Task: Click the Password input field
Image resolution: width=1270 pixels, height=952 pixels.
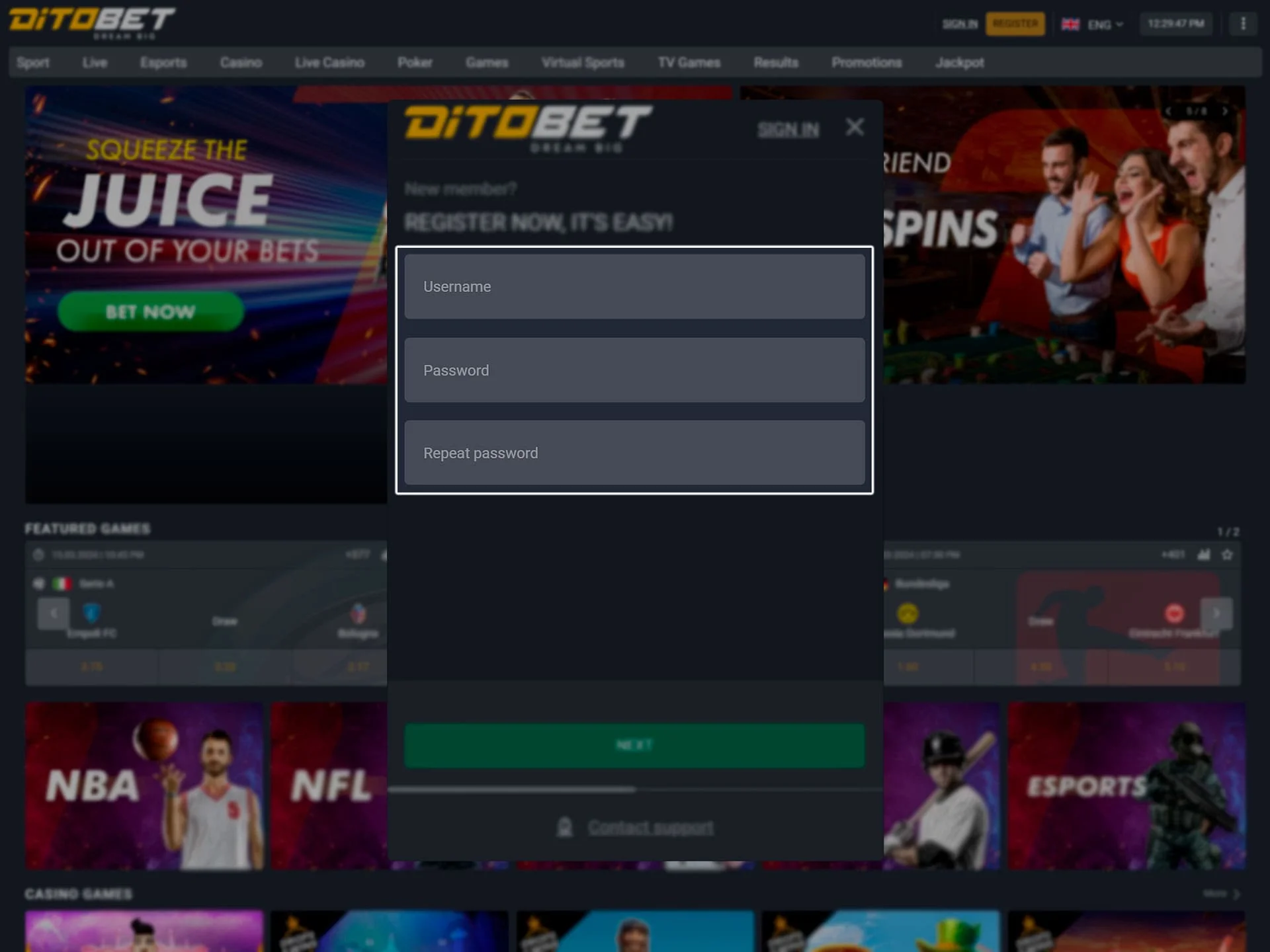Action: click(634, 369)
